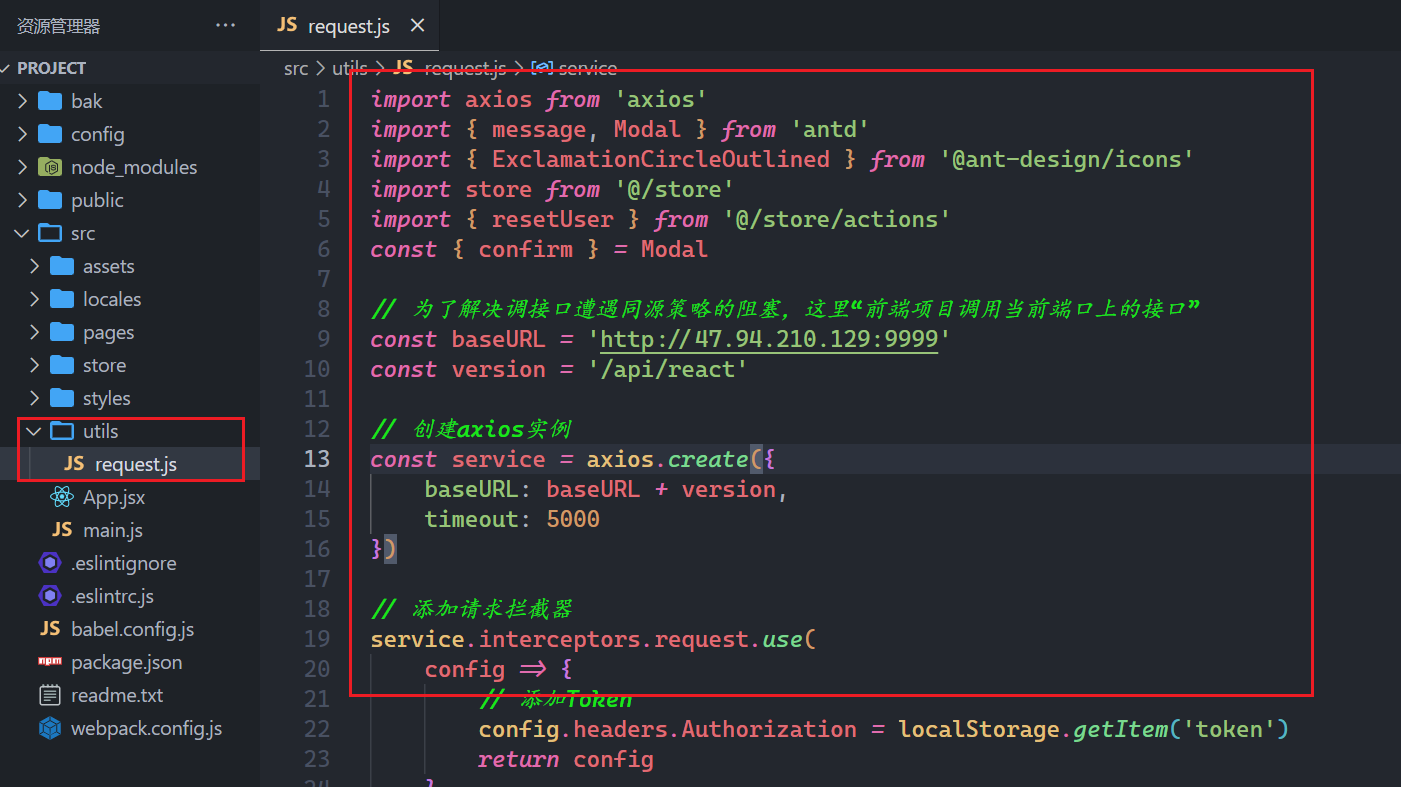
Task: Switch to the request.js tab
Action: coord(349,26)
